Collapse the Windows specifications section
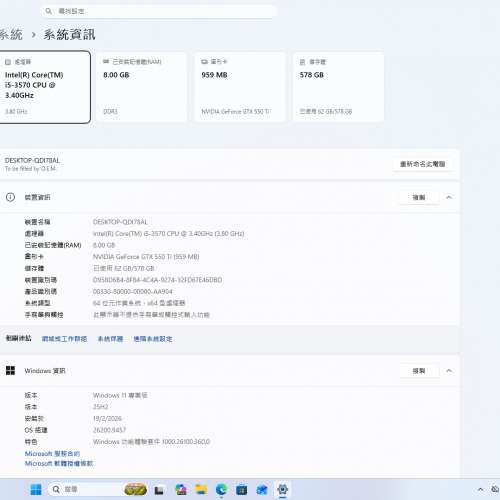 click(x=449, y=371)
